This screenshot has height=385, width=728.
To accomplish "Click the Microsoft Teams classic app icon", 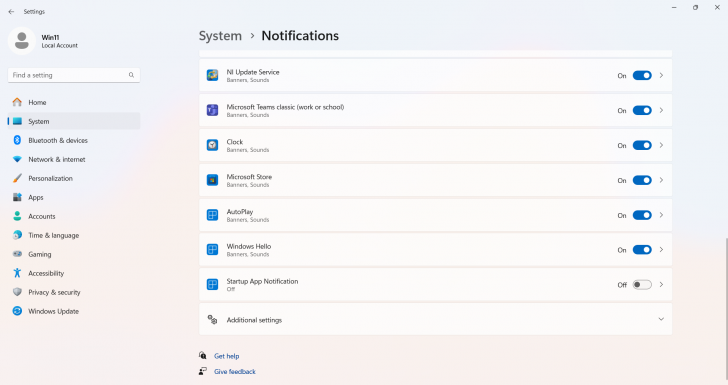I will [212, 110].
